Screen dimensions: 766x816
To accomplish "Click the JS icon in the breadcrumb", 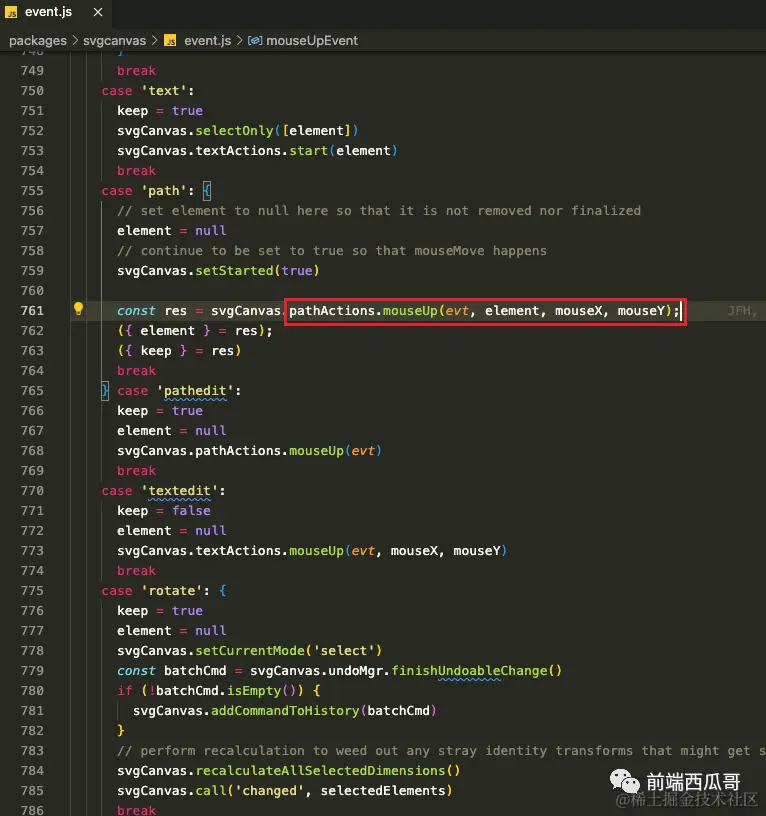I will click(x=170, y=41).
